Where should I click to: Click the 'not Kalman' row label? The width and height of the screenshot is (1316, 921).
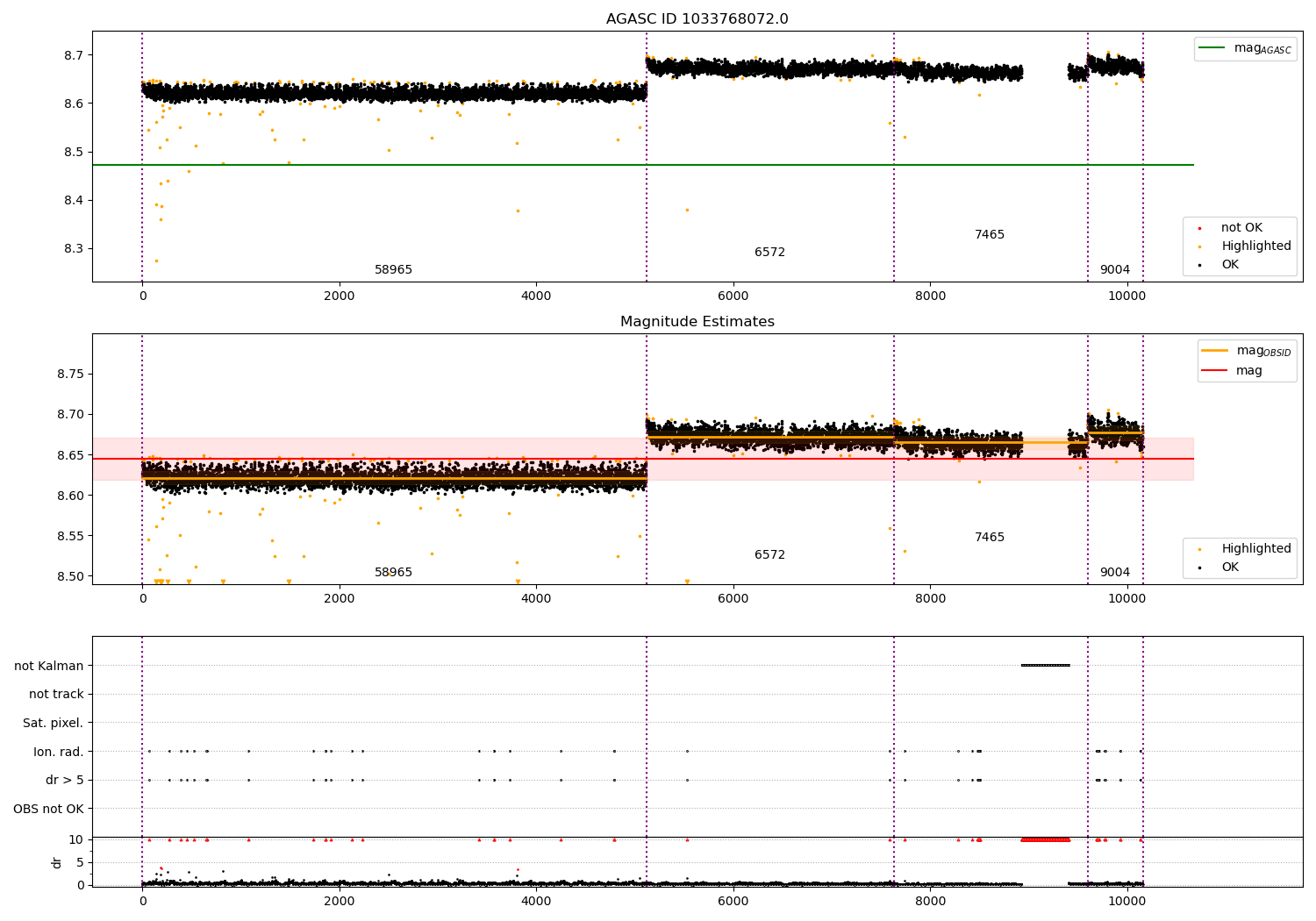pos(49,666)
